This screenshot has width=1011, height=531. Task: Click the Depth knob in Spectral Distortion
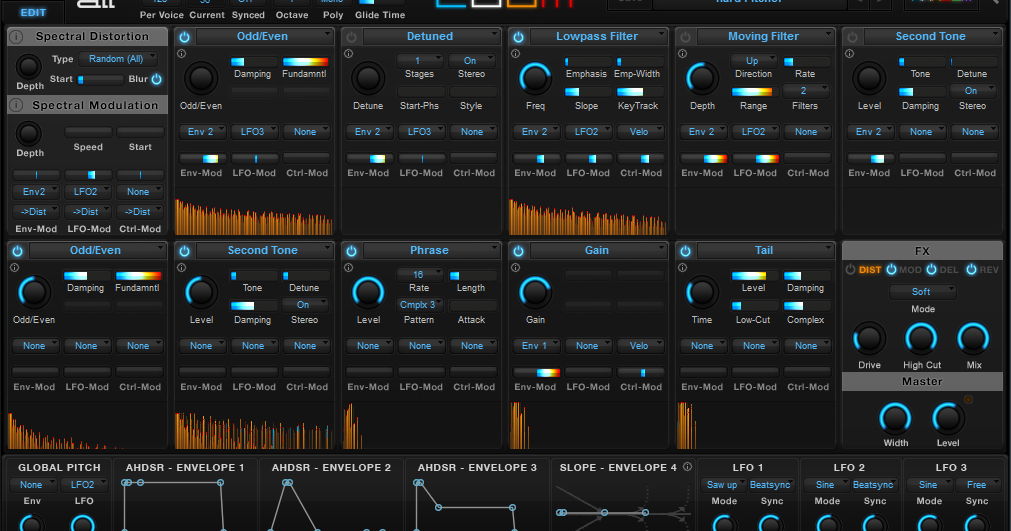click(28, 66)
